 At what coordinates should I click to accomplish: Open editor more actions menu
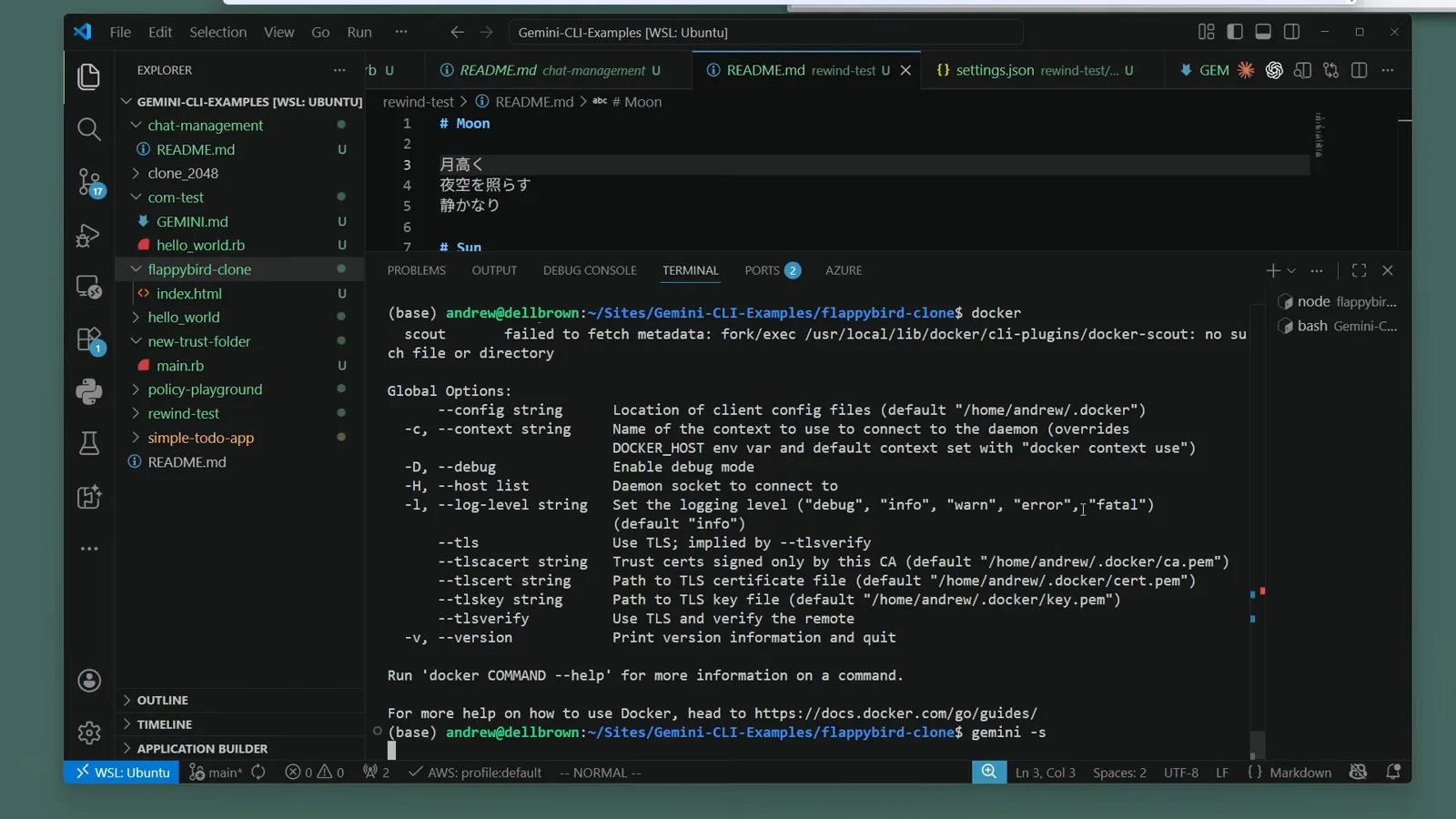pos(1387,70)
